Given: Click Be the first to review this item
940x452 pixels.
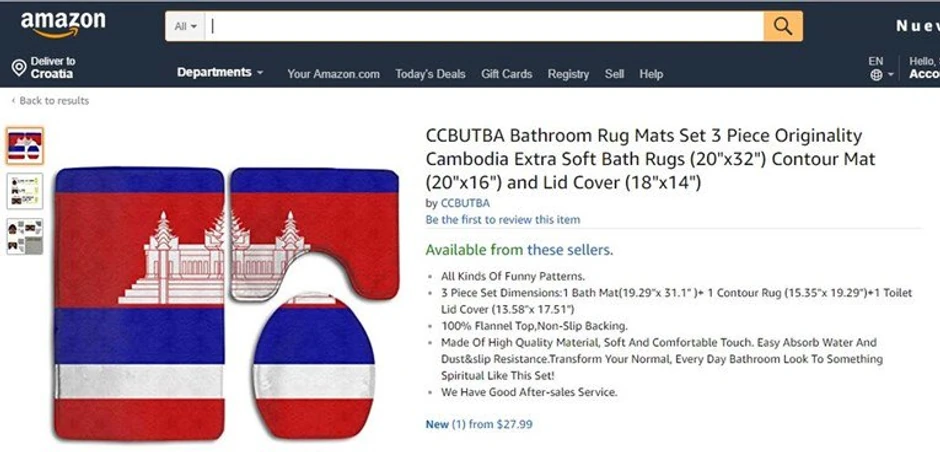Looking at the screenshot, I should [x=502, y=219].
